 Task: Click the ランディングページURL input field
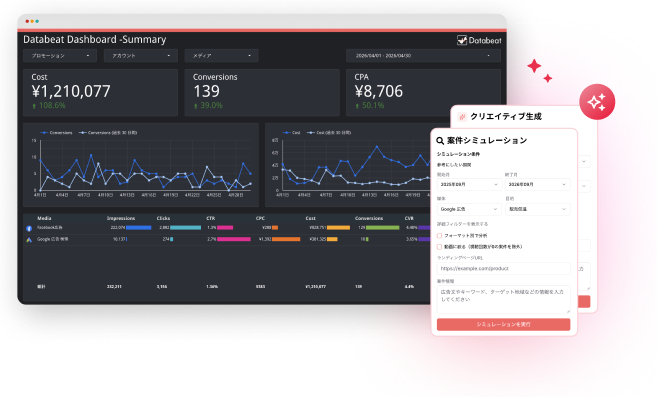tap(503, 268)
